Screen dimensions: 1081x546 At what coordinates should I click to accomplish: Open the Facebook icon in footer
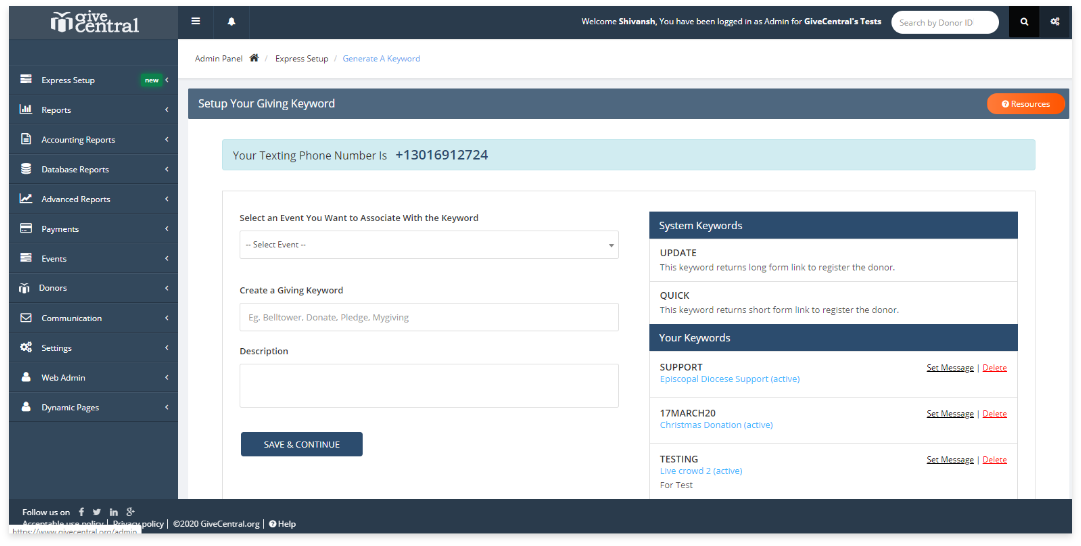click(81, 512)
